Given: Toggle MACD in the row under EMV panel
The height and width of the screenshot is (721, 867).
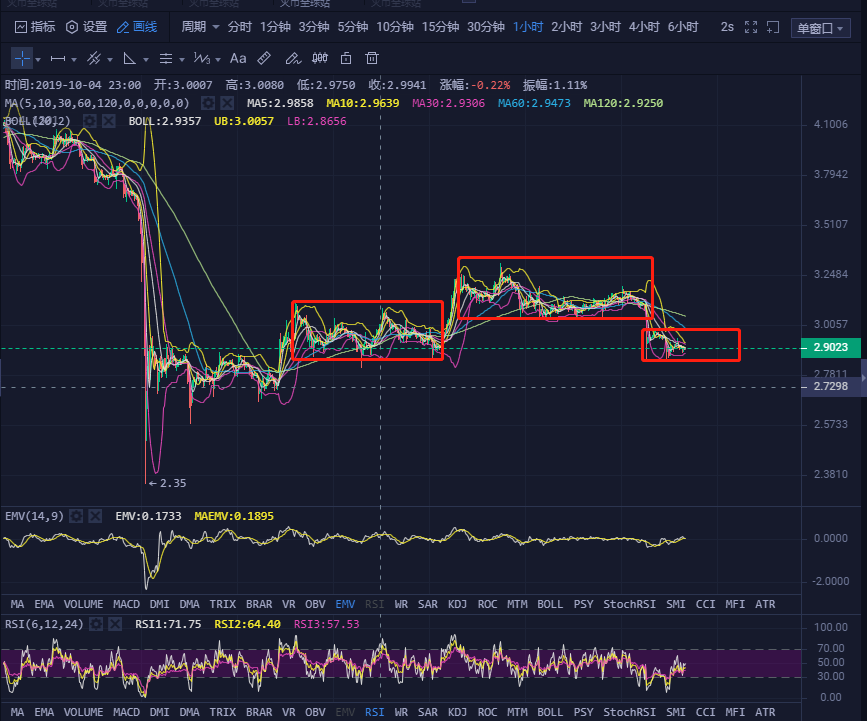Looking at the screenshot, I should [x=126, y=604].
